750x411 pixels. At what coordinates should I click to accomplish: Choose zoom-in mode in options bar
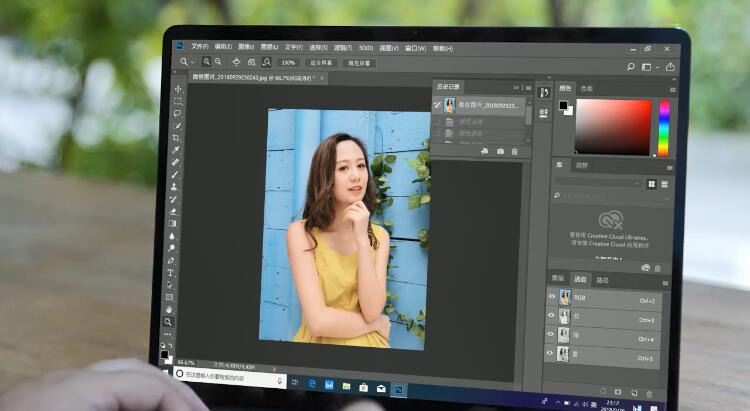207,62
